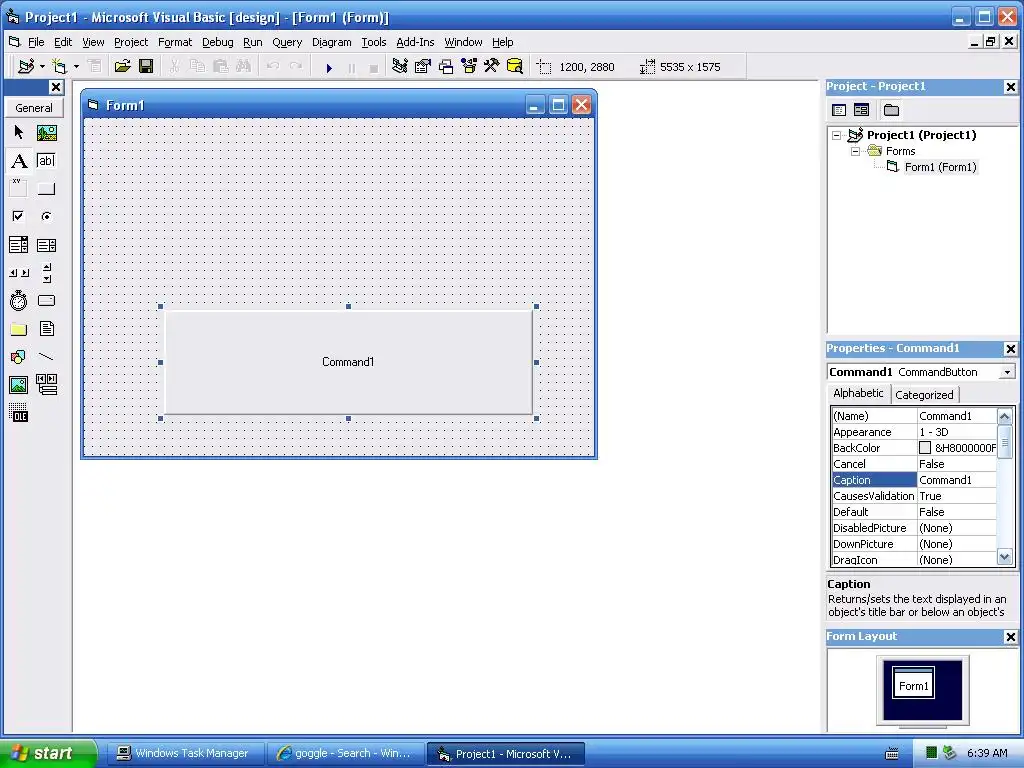1024x768 pixels.
Task: Click View Code icon in Project panel
Action: (x=839, y=110)
